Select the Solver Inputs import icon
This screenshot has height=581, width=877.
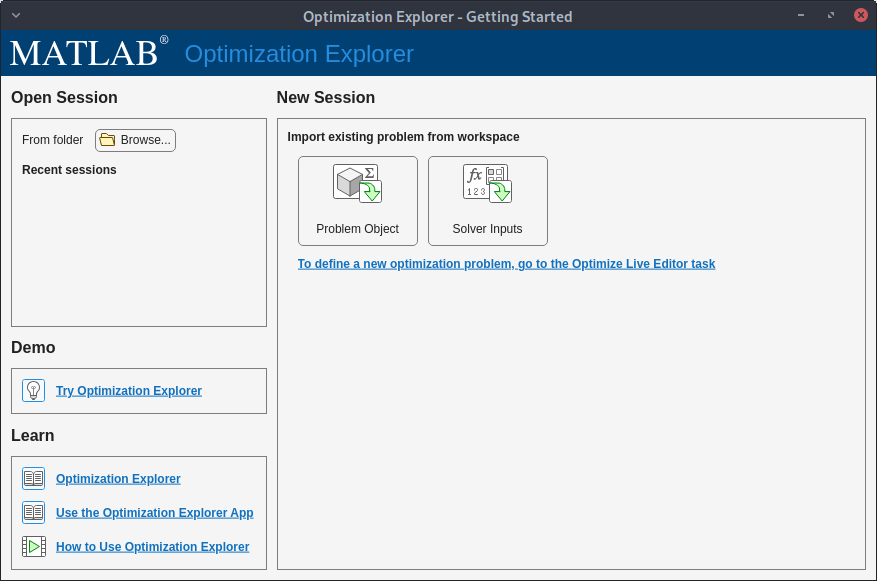pos(487,182)
